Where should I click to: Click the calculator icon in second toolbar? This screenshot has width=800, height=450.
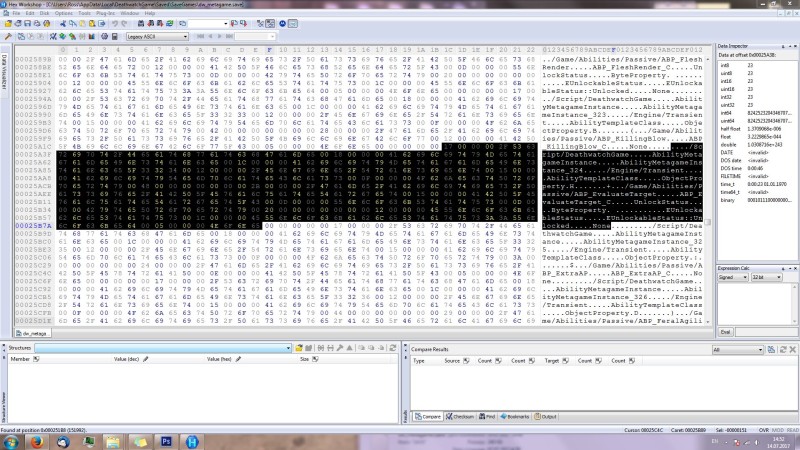pyautogui.click(x=115, y=36)
